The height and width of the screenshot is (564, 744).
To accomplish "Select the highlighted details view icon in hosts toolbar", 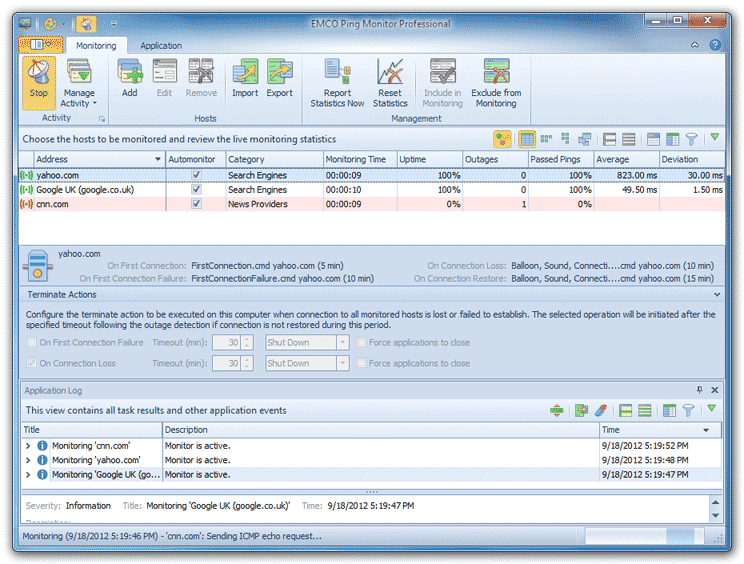I will 527,139.
